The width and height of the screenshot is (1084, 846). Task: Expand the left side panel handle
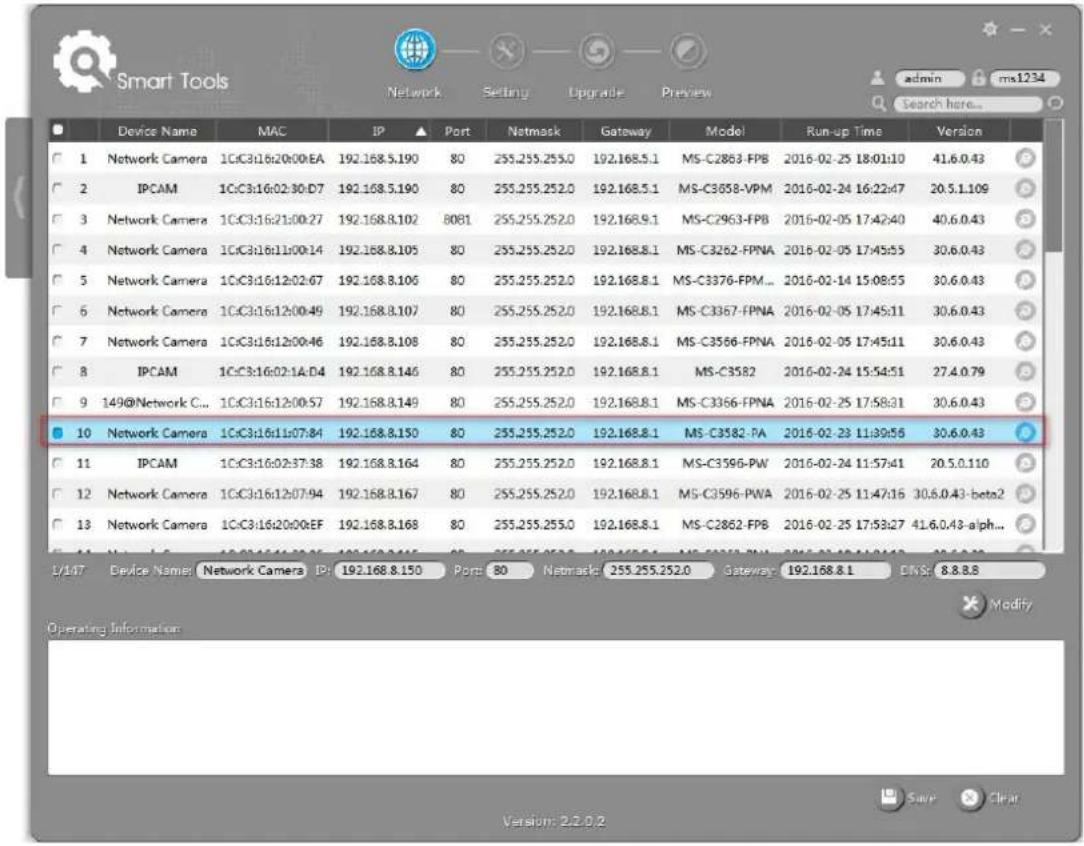click(x=19, y=198)
